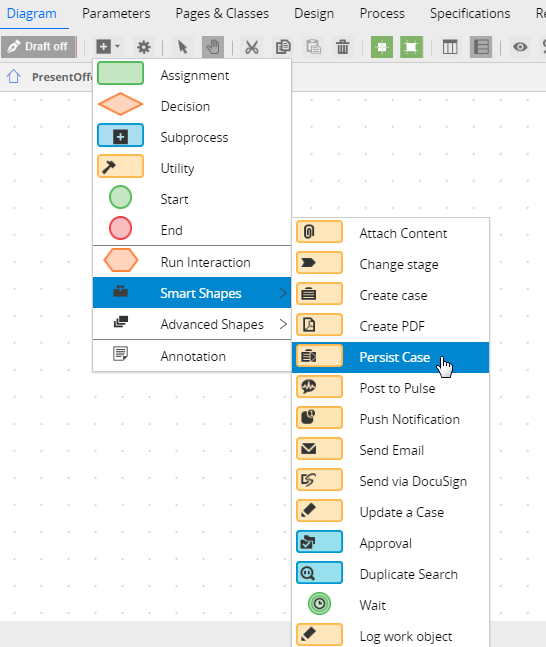Click the green fit-to-screen icon

click(x=411, y=47)
